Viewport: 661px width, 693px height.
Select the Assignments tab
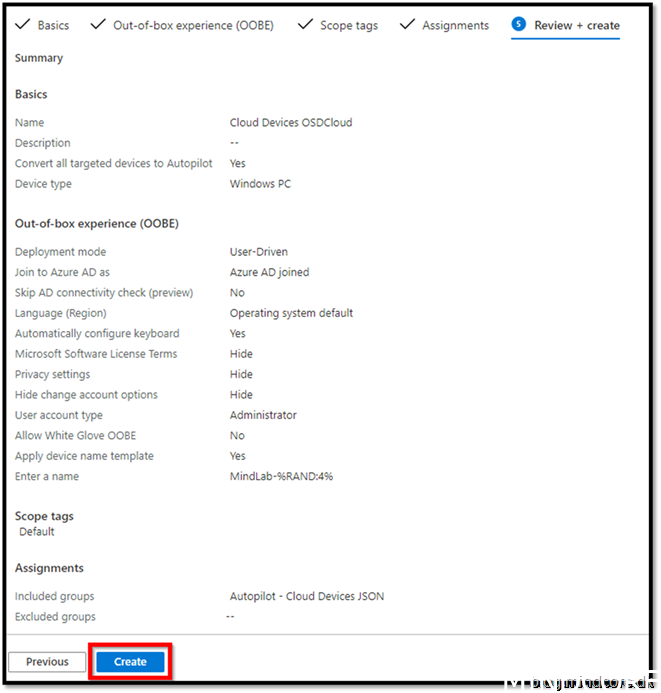(455, 25)
